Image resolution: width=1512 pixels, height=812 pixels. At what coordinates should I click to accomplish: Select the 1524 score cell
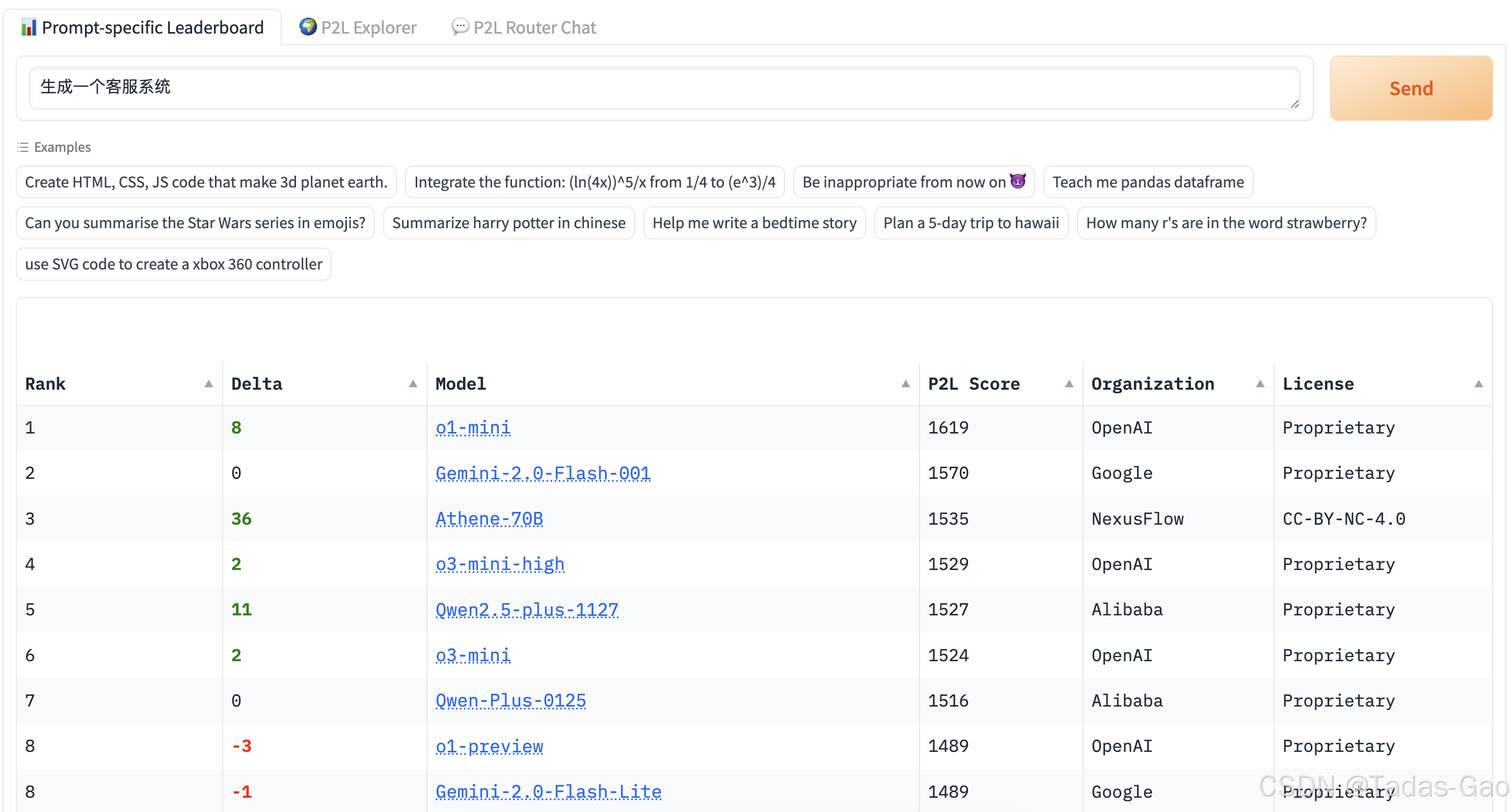(x=1001, y=655)
